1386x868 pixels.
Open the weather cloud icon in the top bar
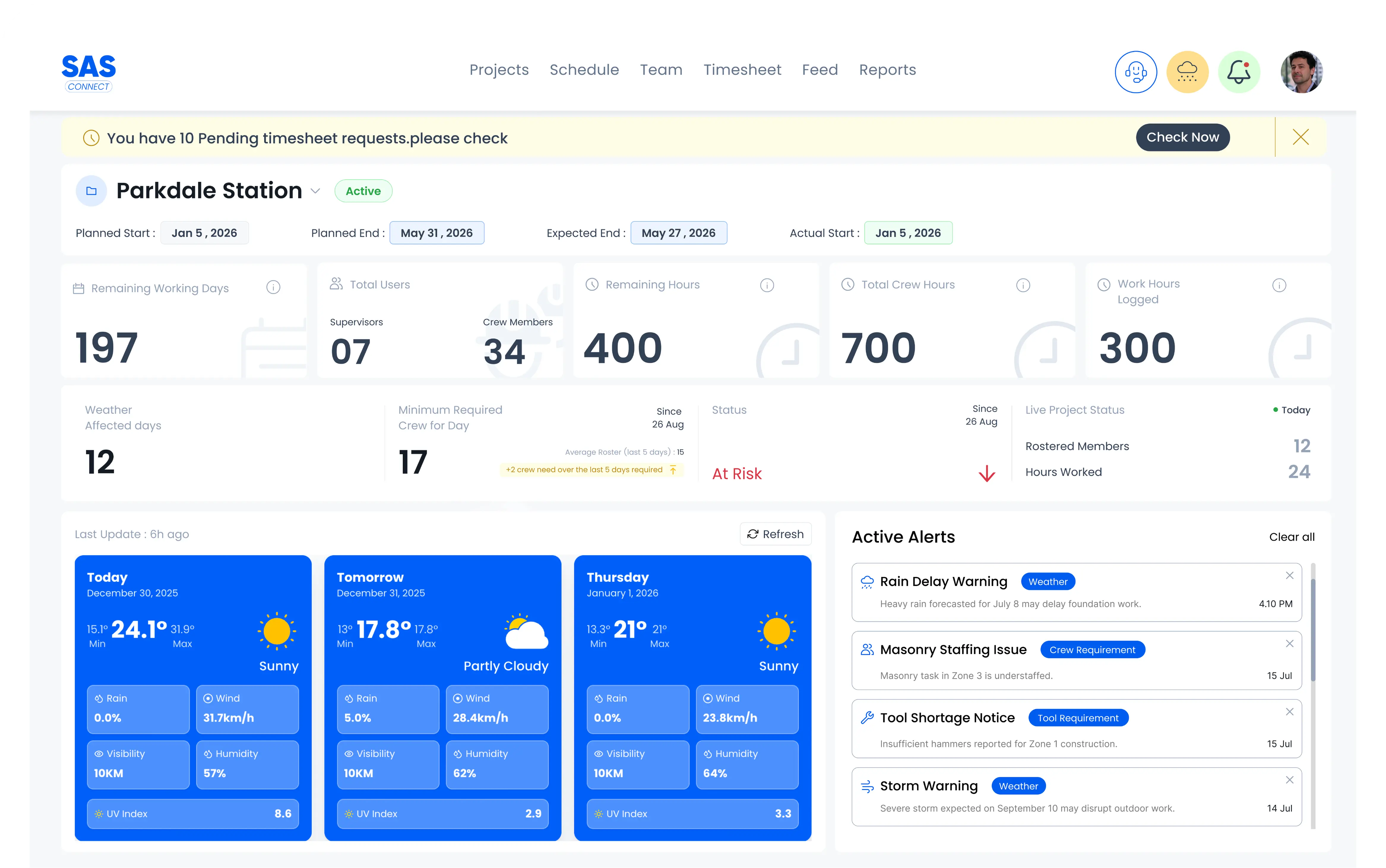click(1187, 71)
